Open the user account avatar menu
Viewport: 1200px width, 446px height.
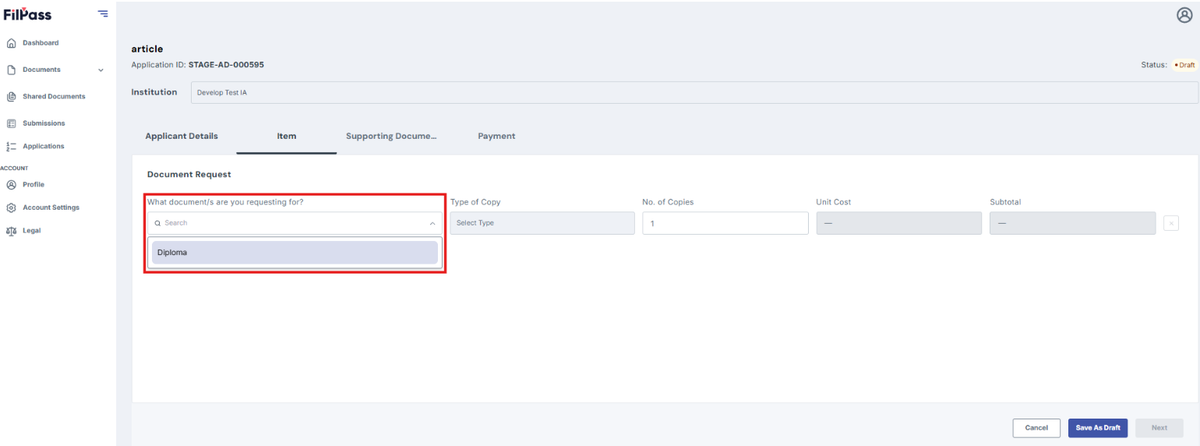1185,15
